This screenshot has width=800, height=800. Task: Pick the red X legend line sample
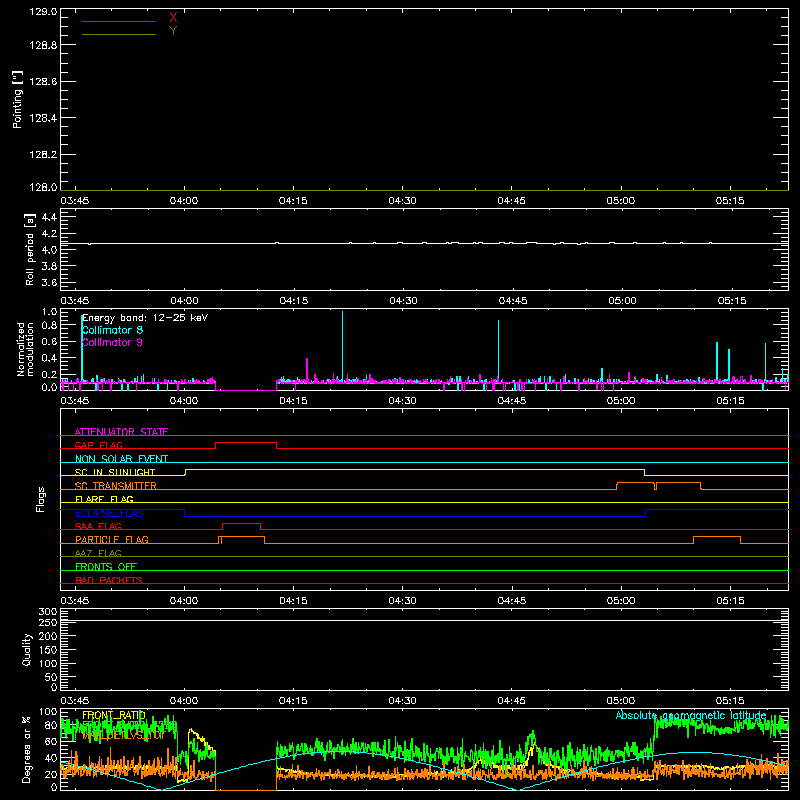[x=119, y=21]
